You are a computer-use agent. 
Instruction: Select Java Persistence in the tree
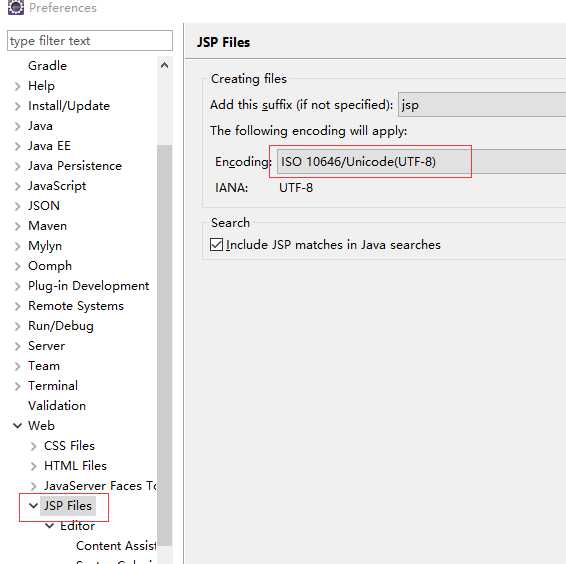(75, 166)
